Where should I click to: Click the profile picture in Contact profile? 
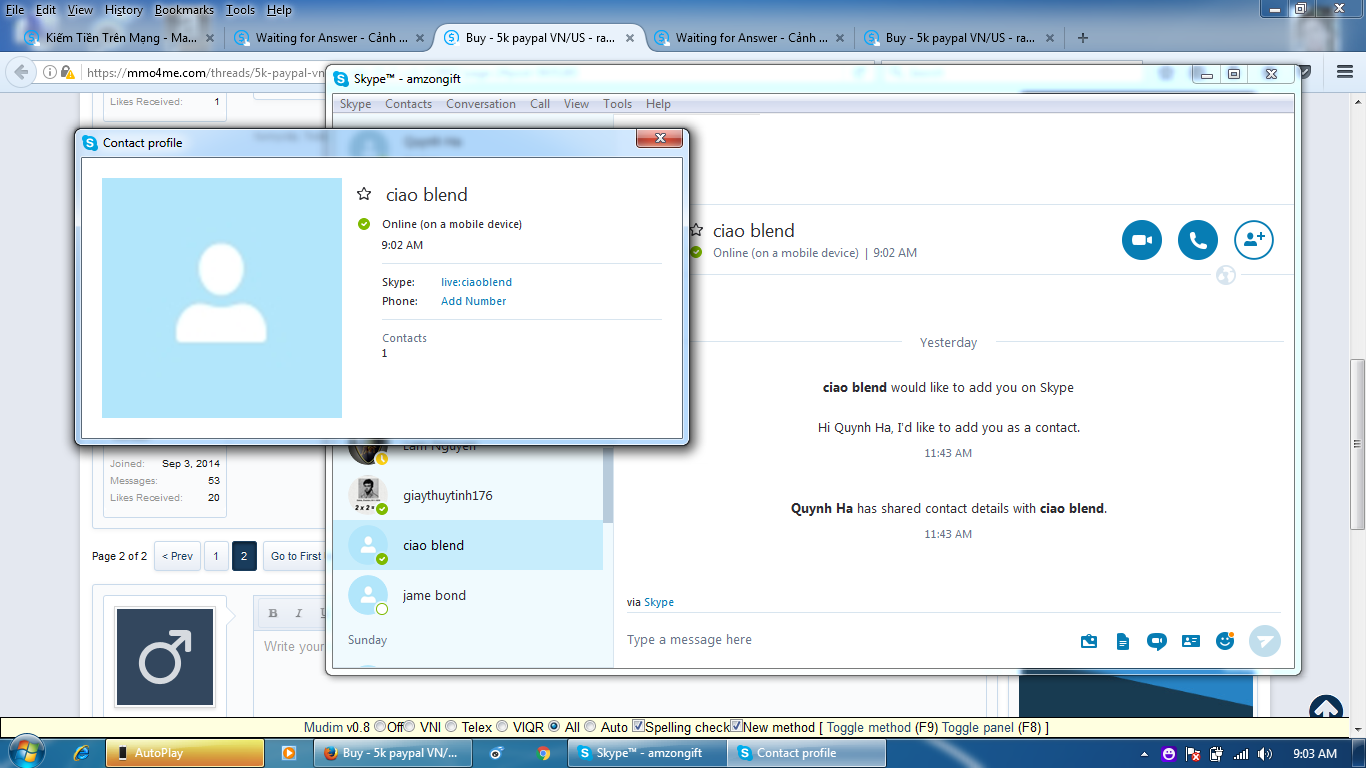click(222, 298)
